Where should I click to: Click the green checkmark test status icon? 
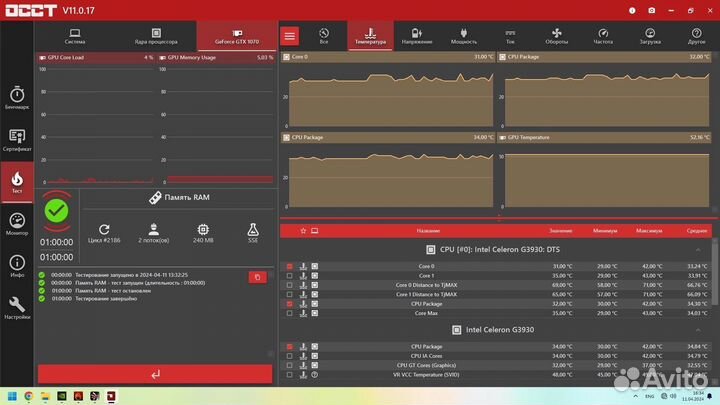tap(56, 211)
